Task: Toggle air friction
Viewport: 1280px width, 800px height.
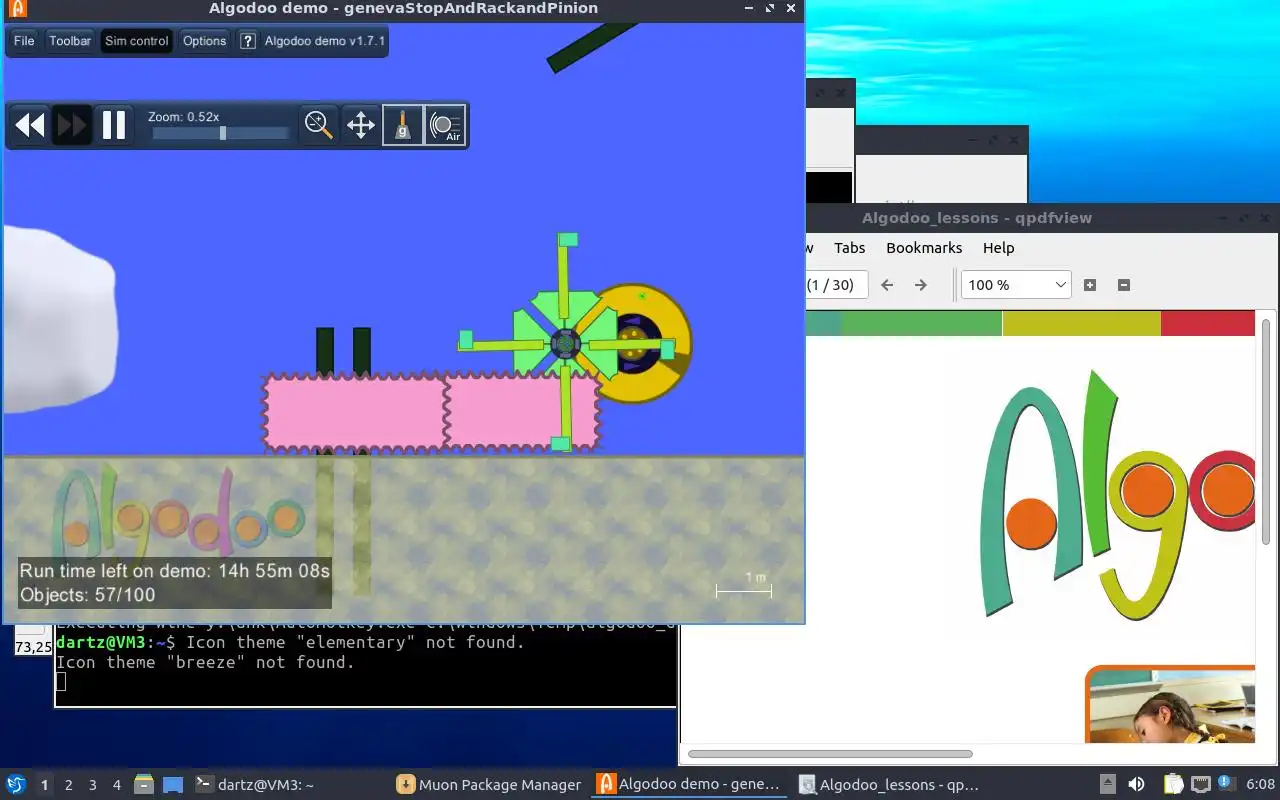Action: pos(445,125)
